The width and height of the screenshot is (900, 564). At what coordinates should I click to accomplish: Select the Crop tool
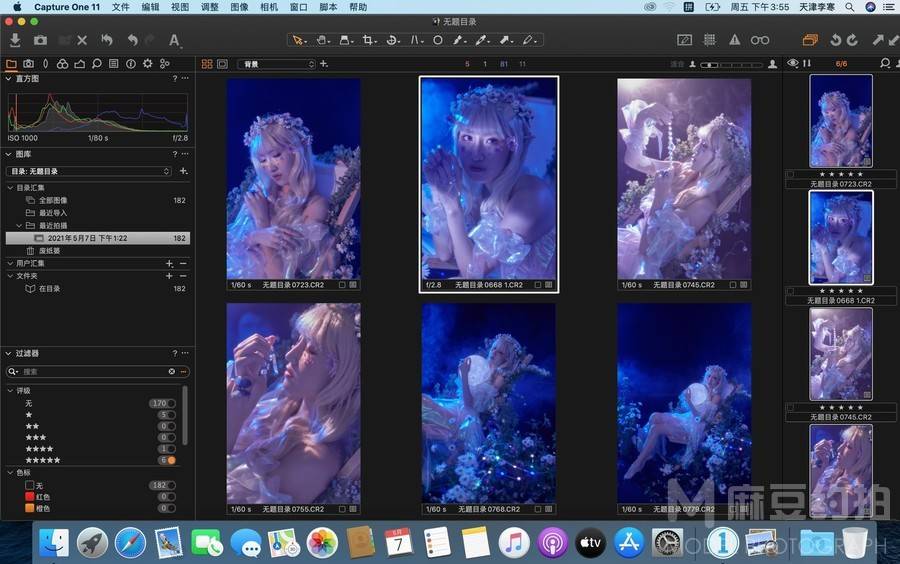pos(369,40)
